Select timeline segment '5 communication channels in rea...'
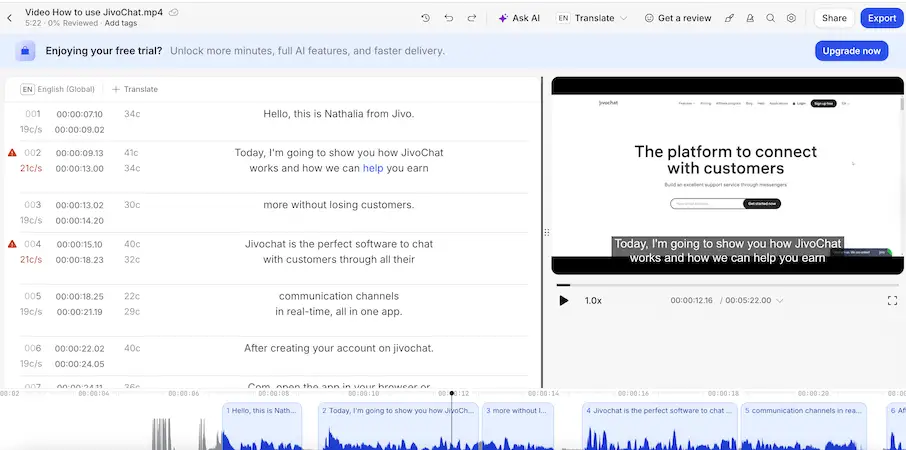Screen dimensions: 906x450 pos(803,426)
